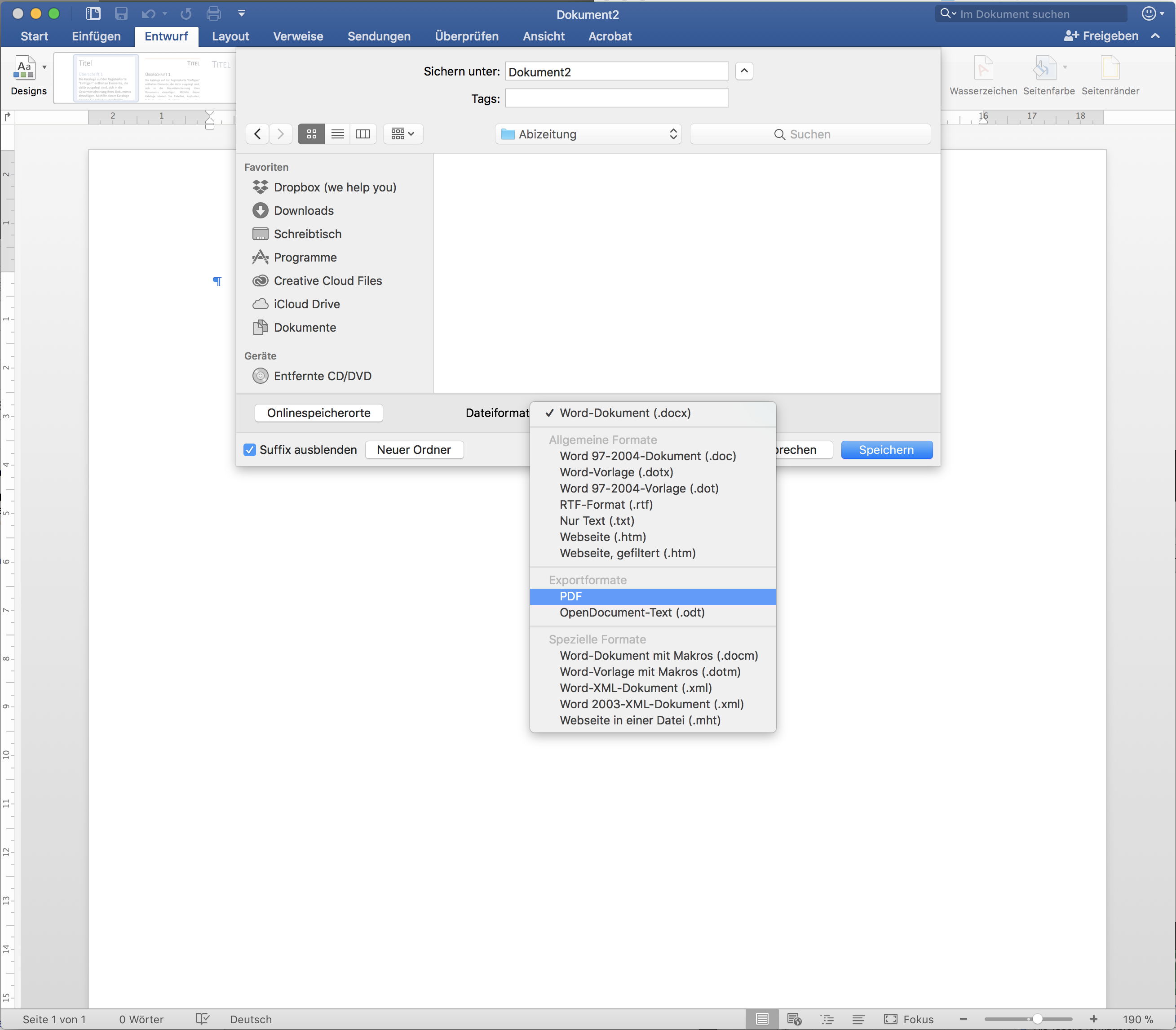Click zoom out minus icon
The height and width of the screenshot is (1030, 1176).
[x=964, y=1019]
